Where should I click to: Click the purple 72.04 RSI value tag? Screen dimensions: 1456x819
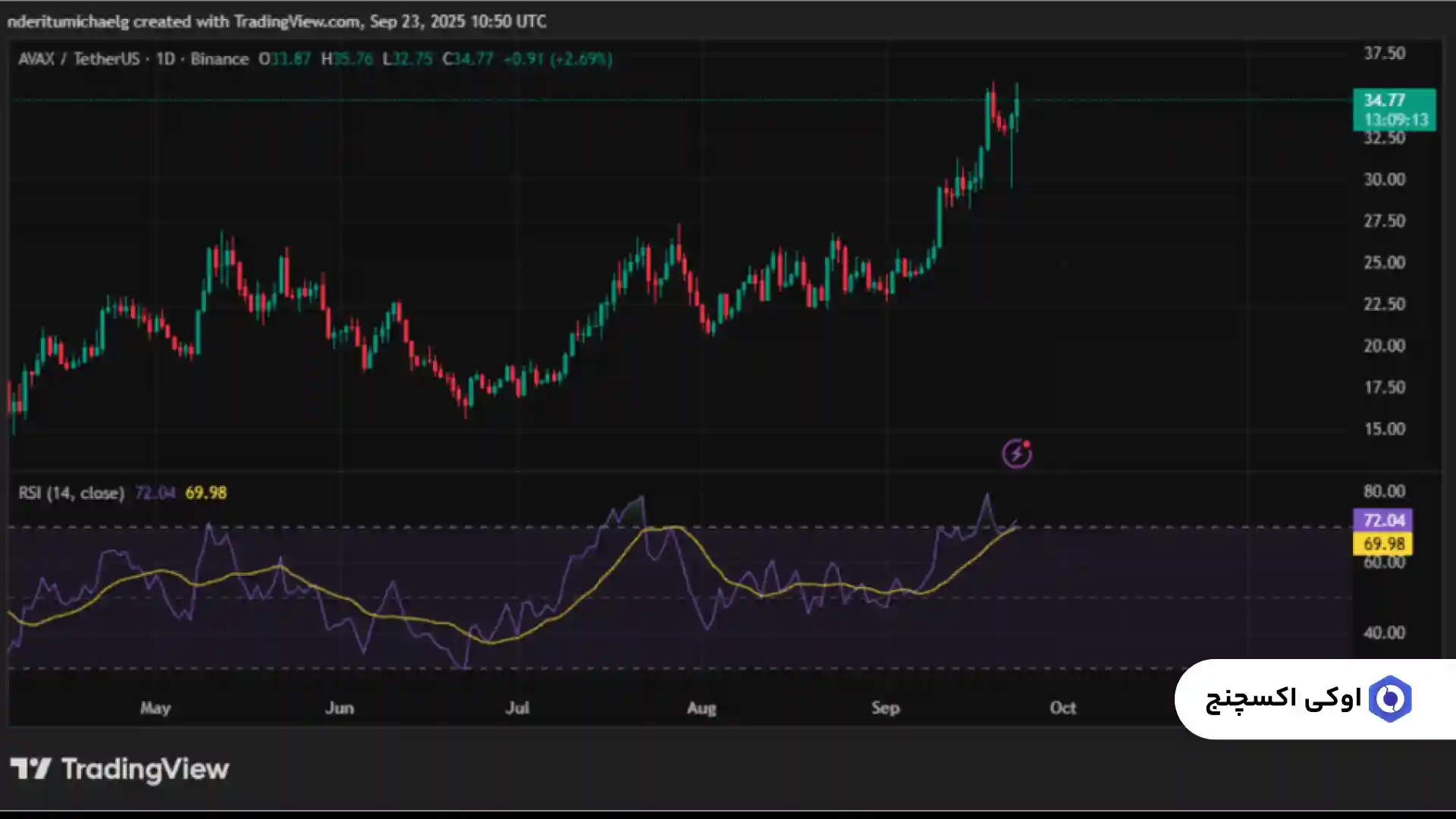1382,520
